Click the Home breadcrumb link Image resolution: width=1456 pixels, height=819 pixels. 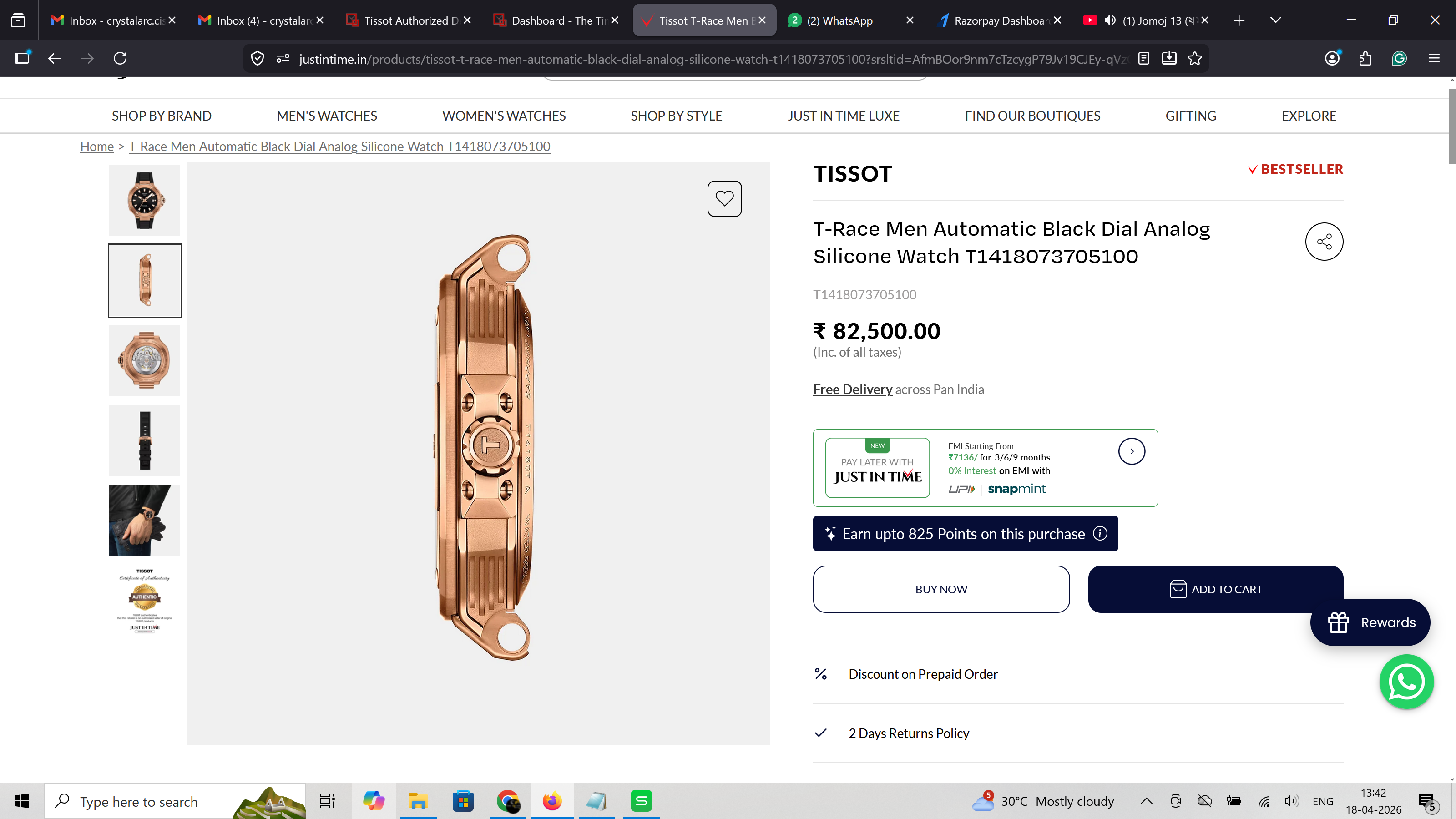(96, 147)
